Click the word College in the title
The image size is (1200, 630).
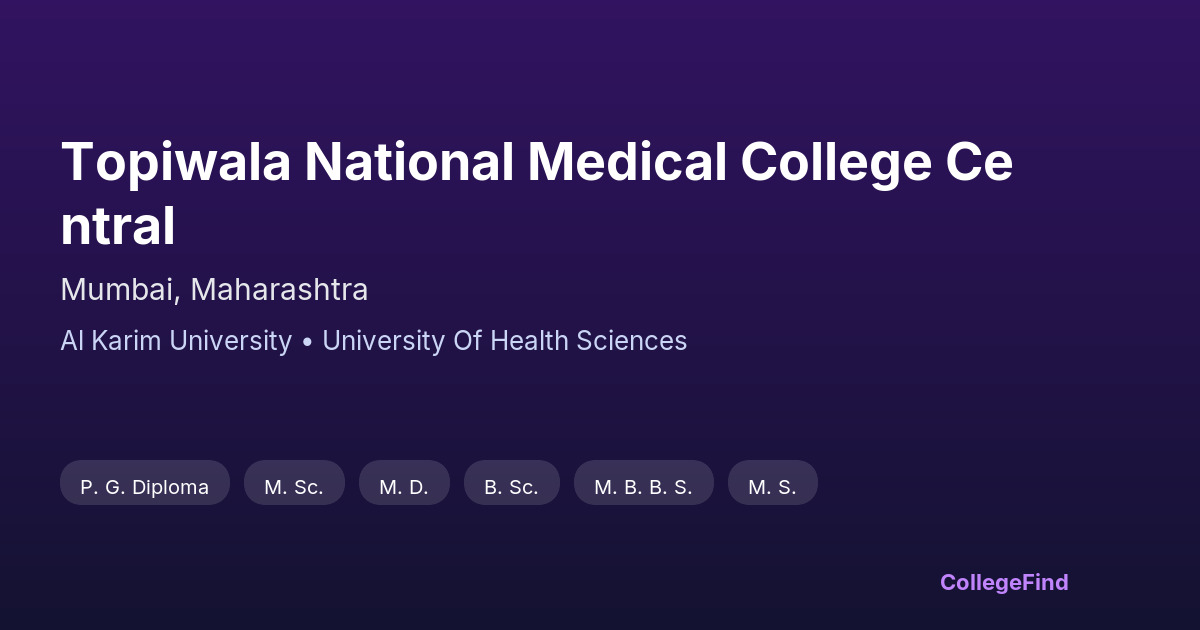pos(835,162)
